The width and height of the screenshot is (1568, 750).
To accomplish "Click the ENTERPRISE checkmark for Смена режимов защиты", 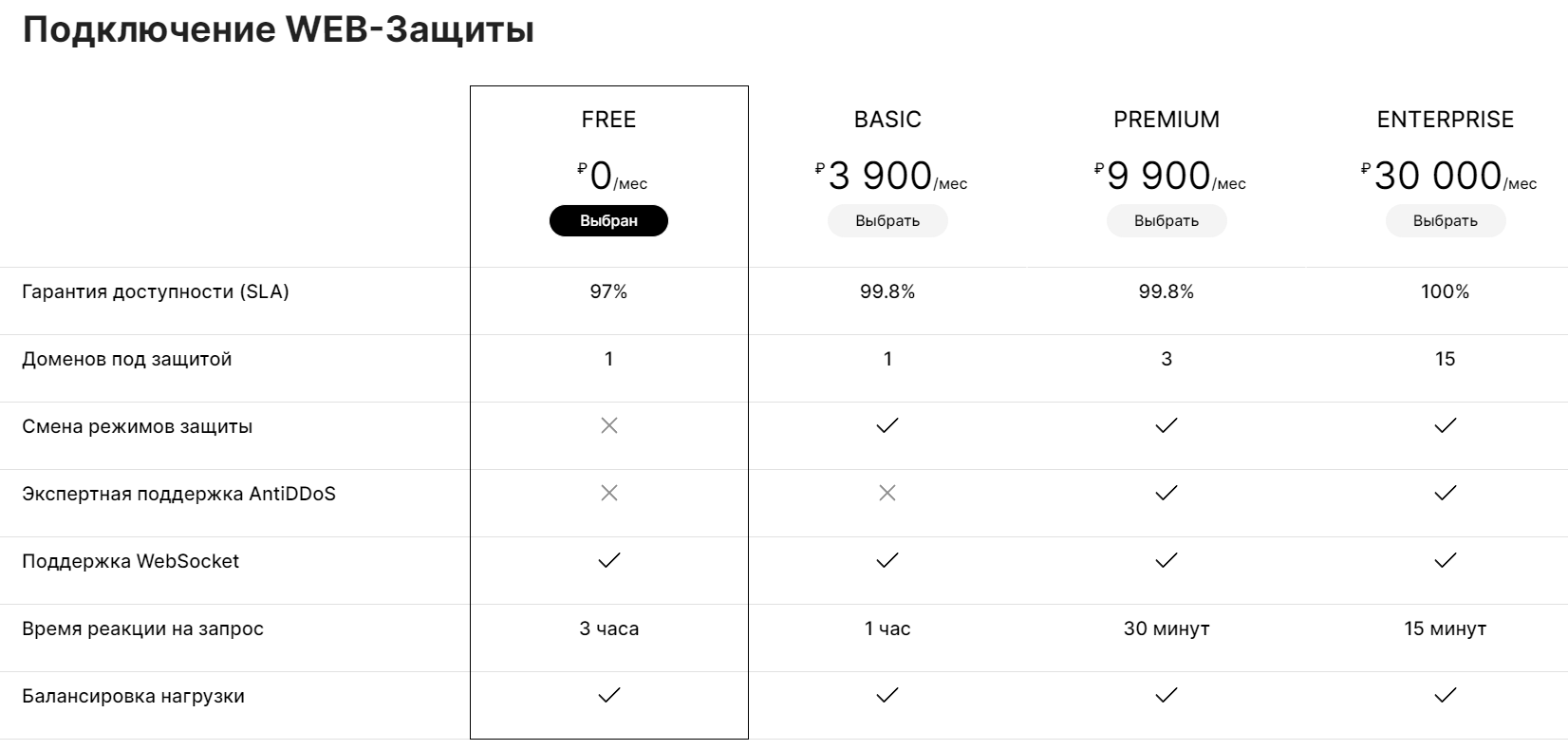I will (1446, 425).
